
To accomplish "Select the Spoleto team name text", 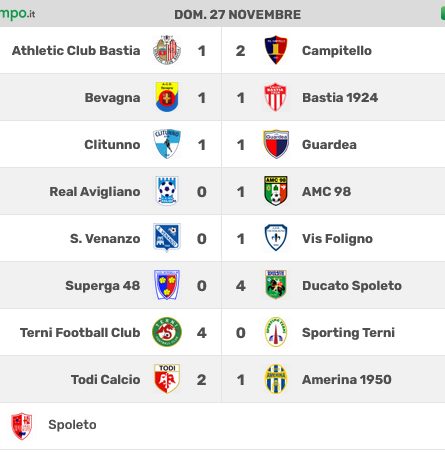I will [72, 425].
